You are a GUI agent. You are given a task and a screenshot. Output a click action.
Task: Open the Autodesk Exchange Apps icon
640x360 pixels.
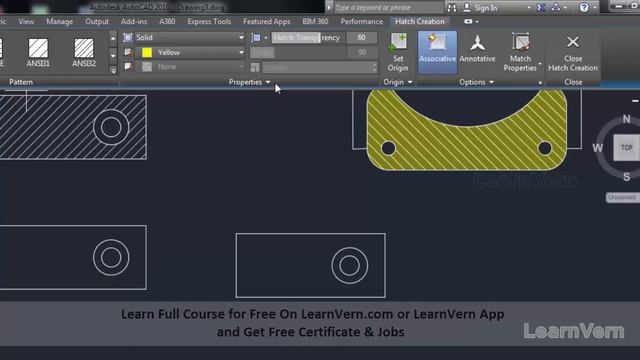point(540,7)
